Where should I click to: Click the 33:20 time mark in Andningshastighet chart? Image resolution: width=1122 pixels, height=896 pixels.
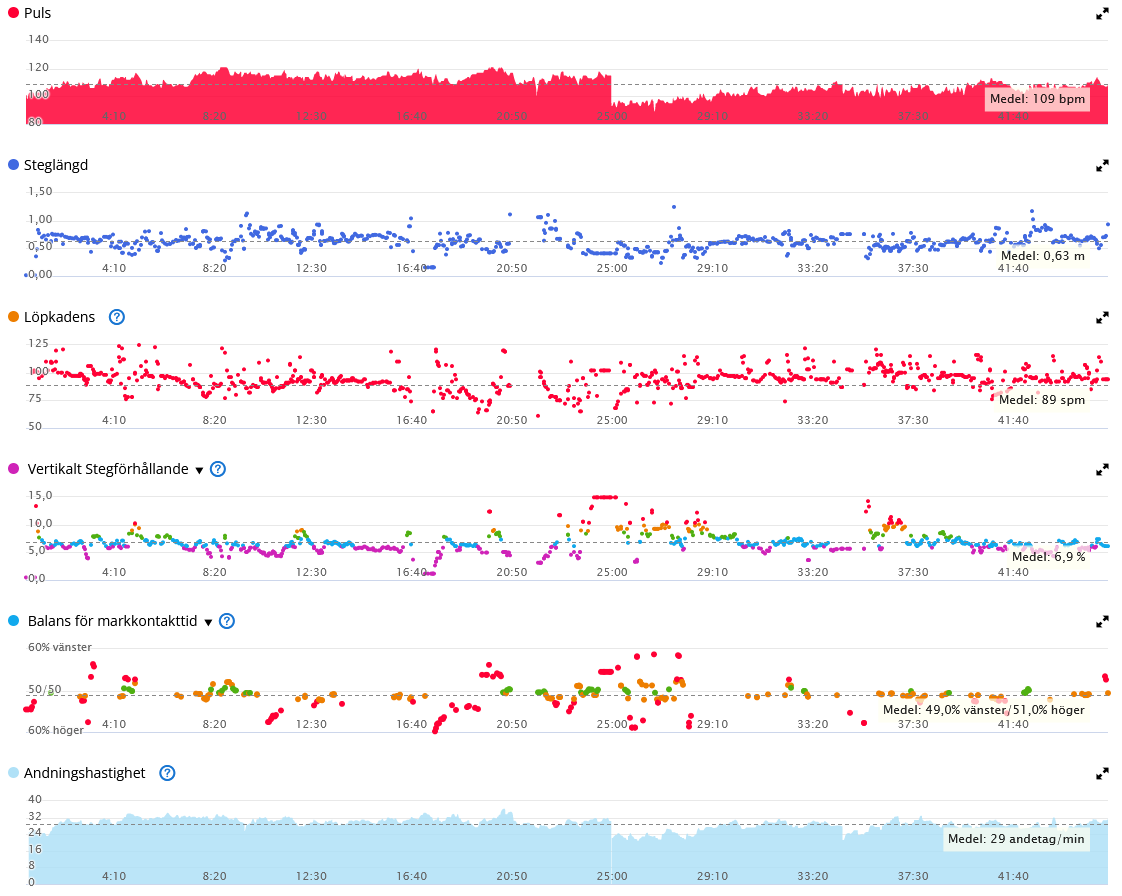pos(813,876)
